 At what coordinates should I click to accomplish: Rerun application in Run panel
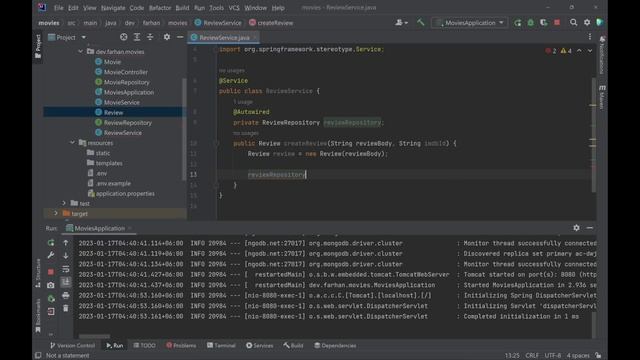[51, 243]
